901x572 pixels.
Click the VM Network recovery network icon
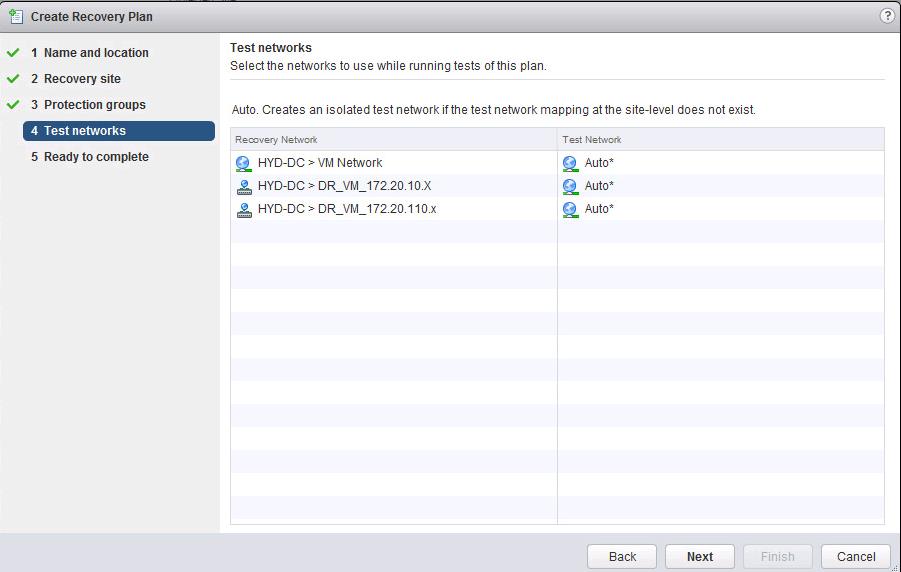[244, 163]
